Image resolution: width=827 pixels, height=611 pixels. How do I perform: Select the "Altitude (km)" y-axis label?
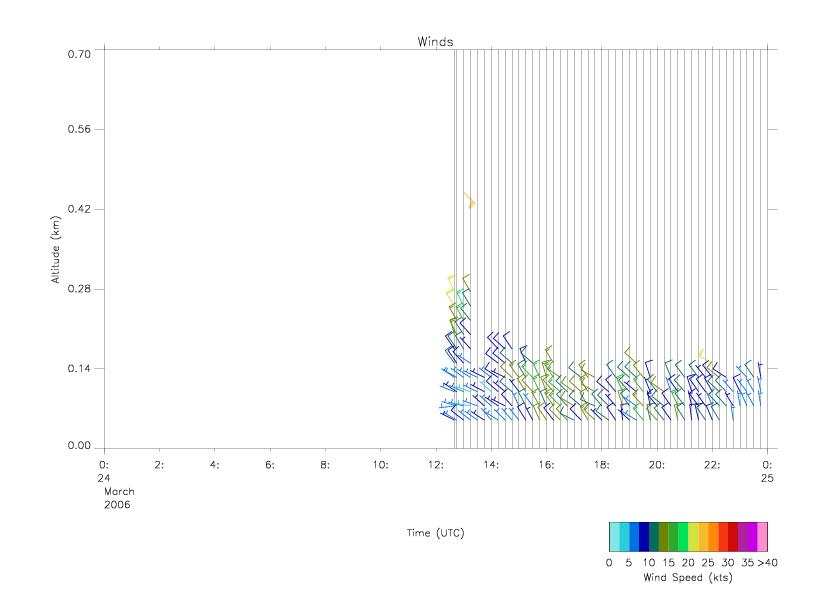click(55, 250)
